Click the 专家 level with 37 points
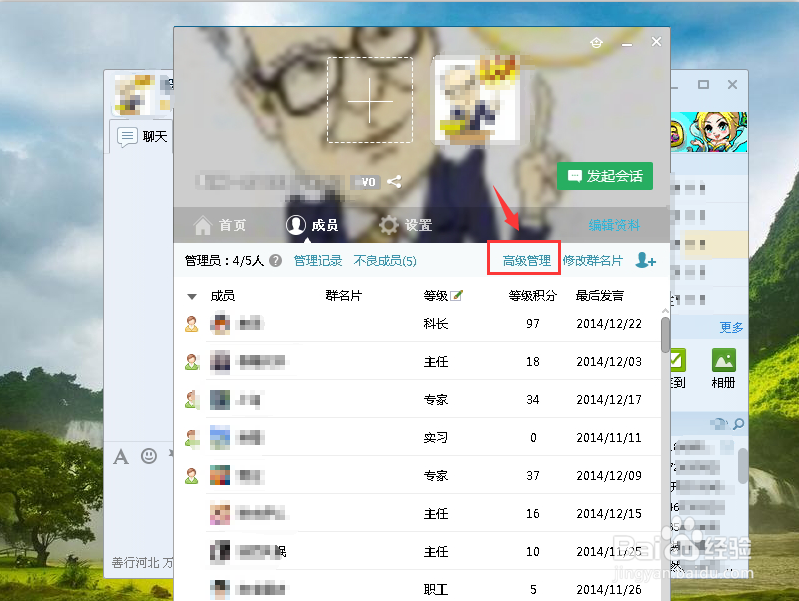This screenshot has width=799, height=601. click(x=436, y=476)
